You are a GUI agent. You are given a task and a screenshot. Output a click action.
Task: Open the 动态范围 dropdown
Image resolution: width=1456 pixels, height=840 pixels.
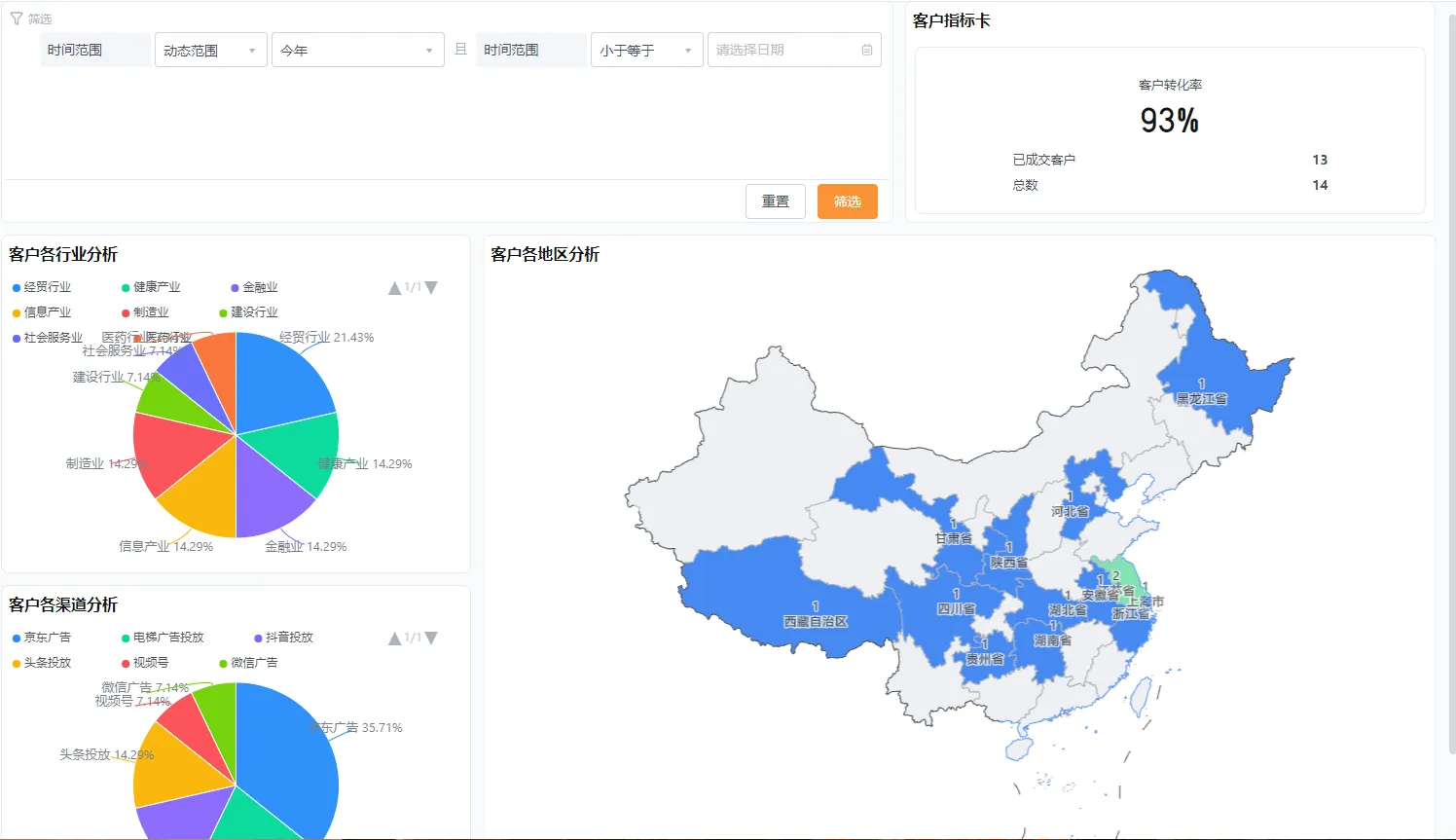(x=210, y=49)
